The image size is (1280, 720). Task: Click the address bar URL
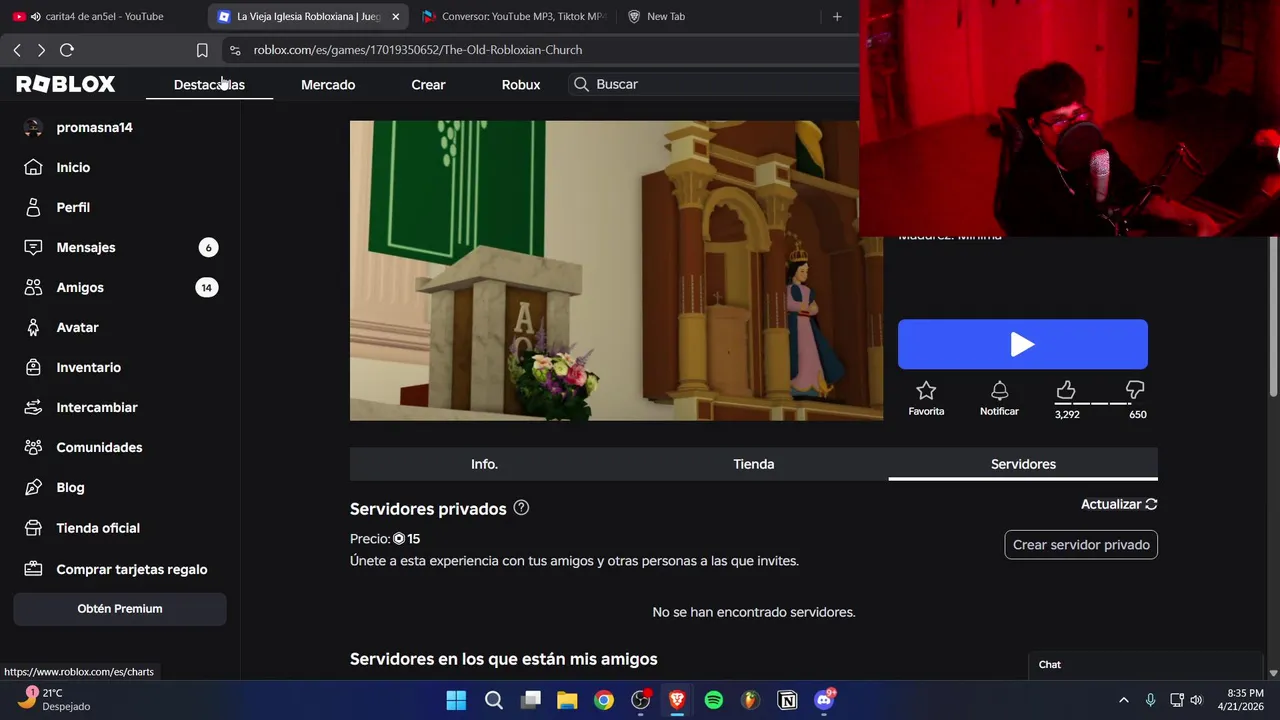[x=417, y=50]
